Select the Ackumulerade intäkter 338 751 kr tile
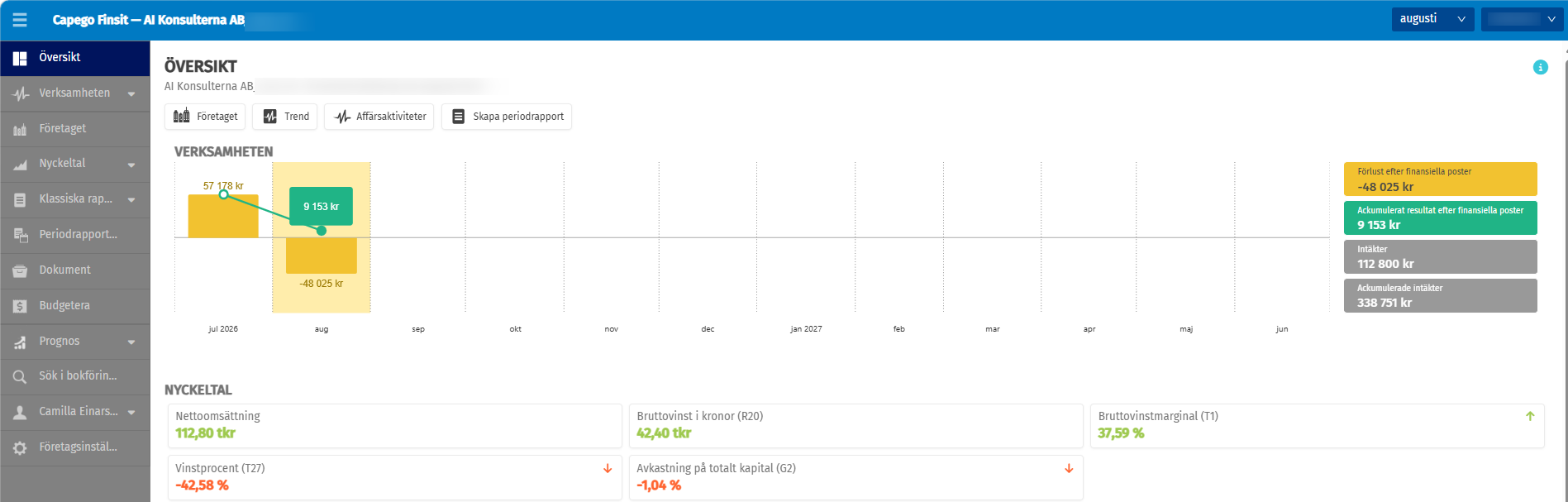Viewport: 1568px width, 502px height. (1441, 296)
